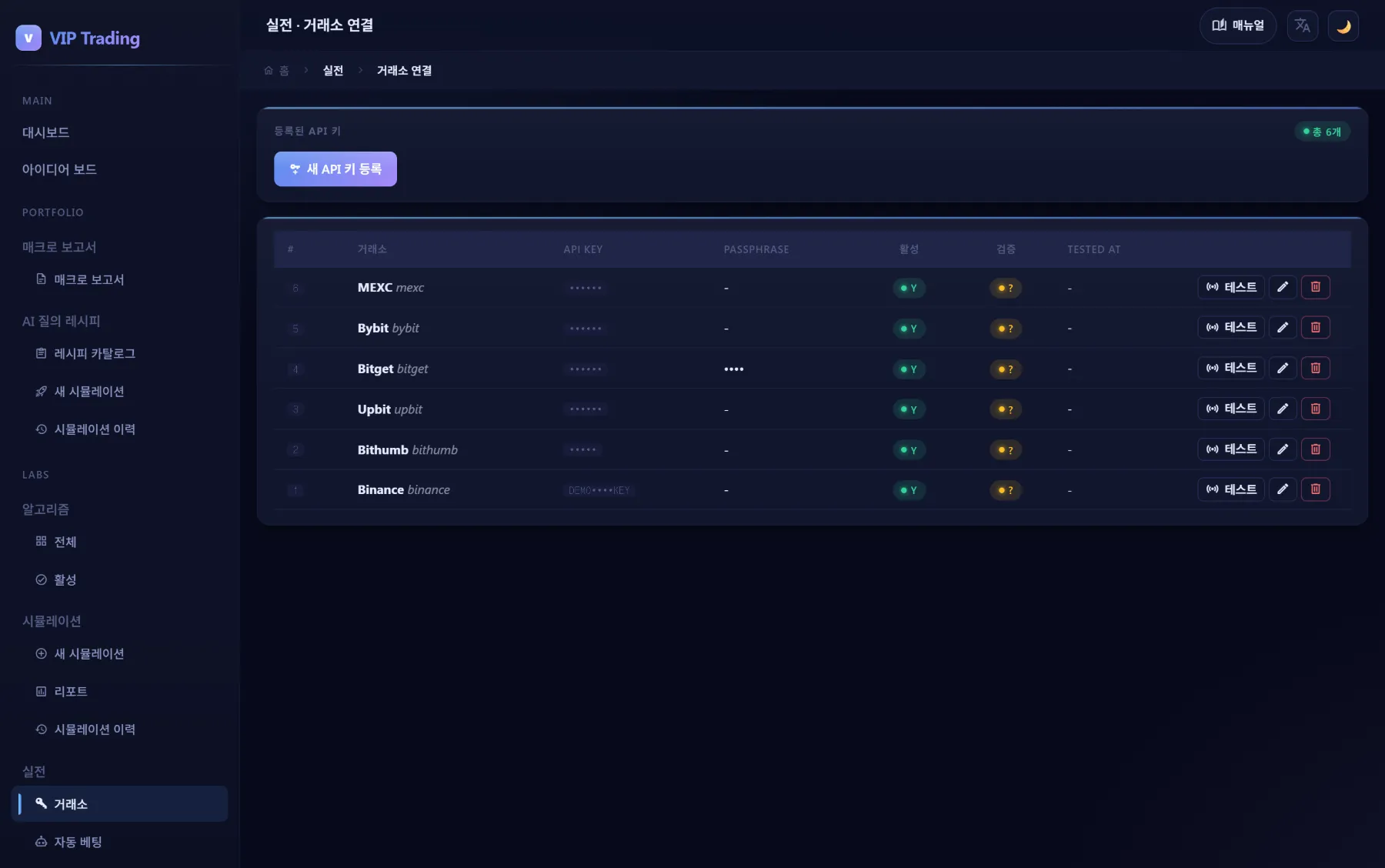
Task: Run 테스트 for Bitget row
Action: tap(1231, 368)
